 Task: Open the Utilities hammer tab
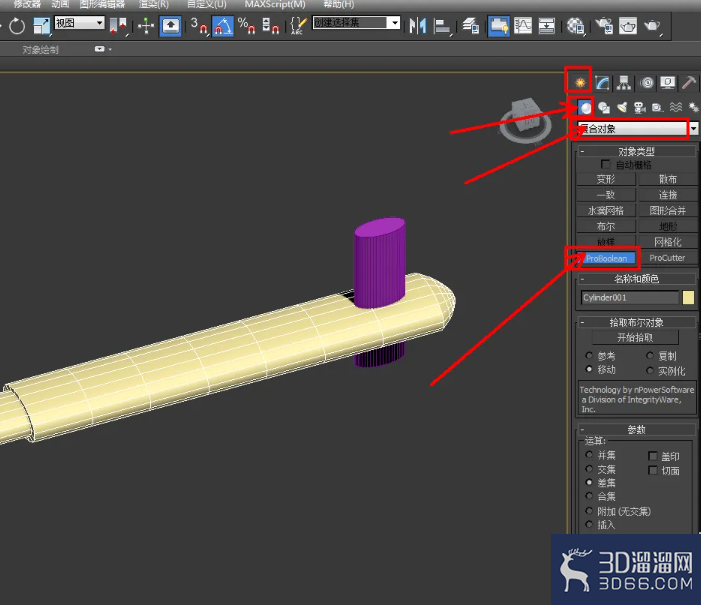(689, 82)
